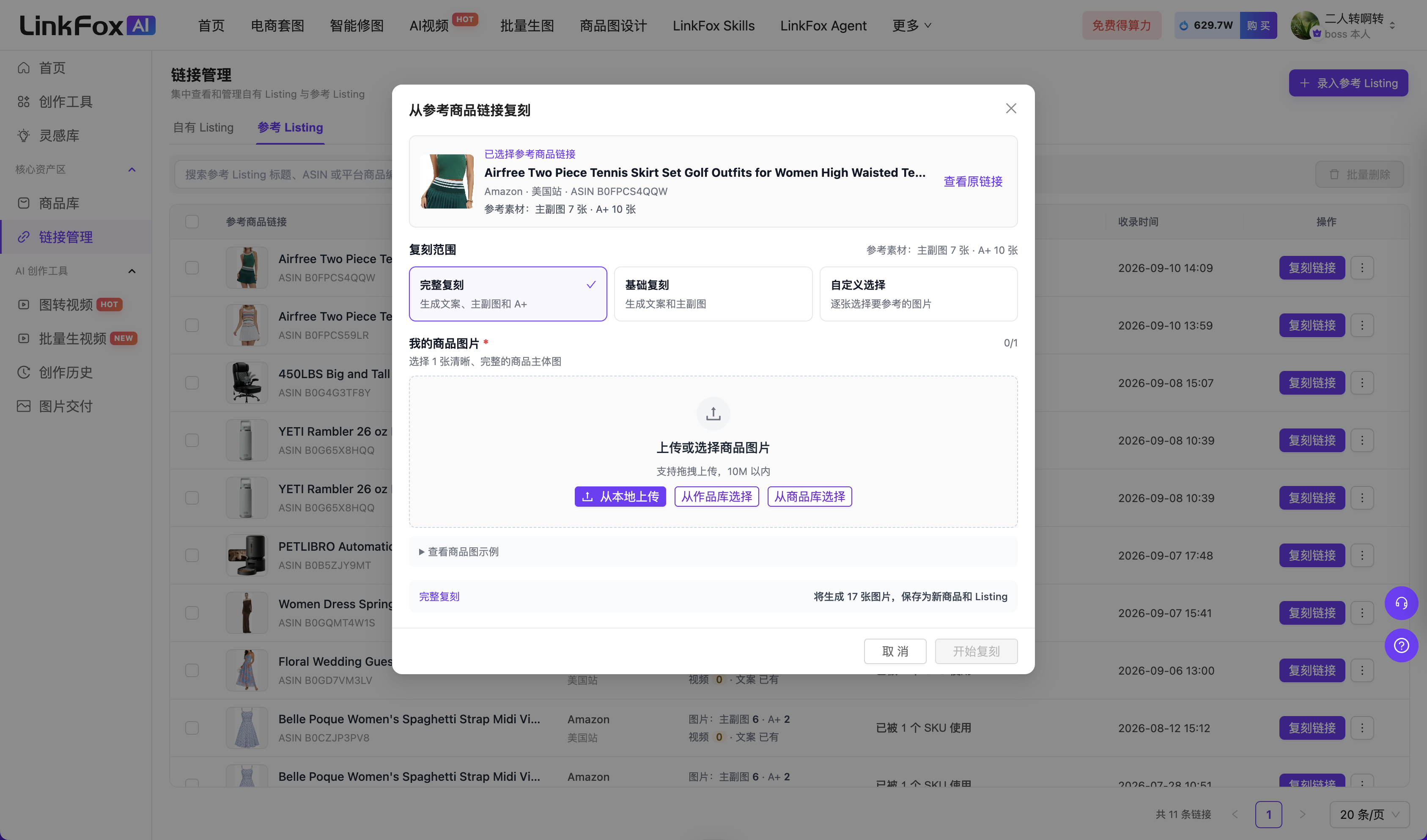
Task: Open AI视频 in top navigation
Action: click(429, 25)
